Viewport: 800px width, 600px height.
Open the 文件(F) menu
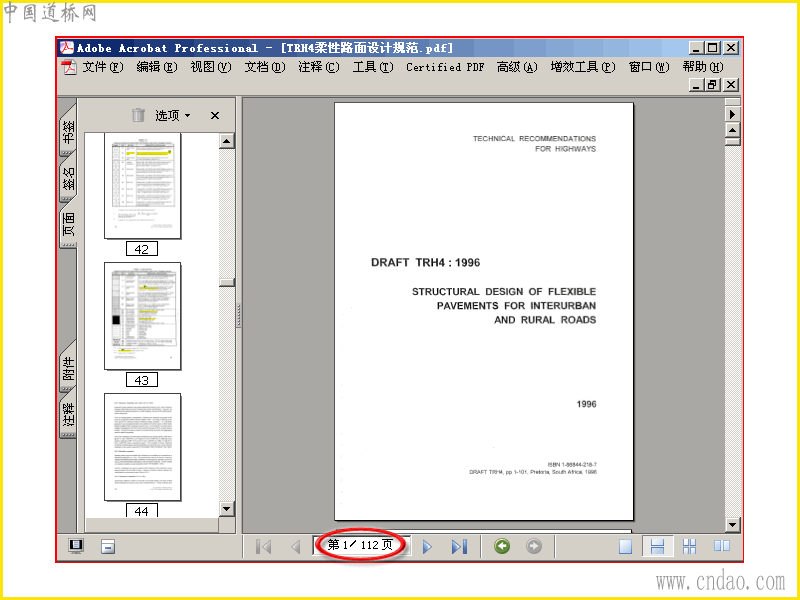tap(103, 67)
